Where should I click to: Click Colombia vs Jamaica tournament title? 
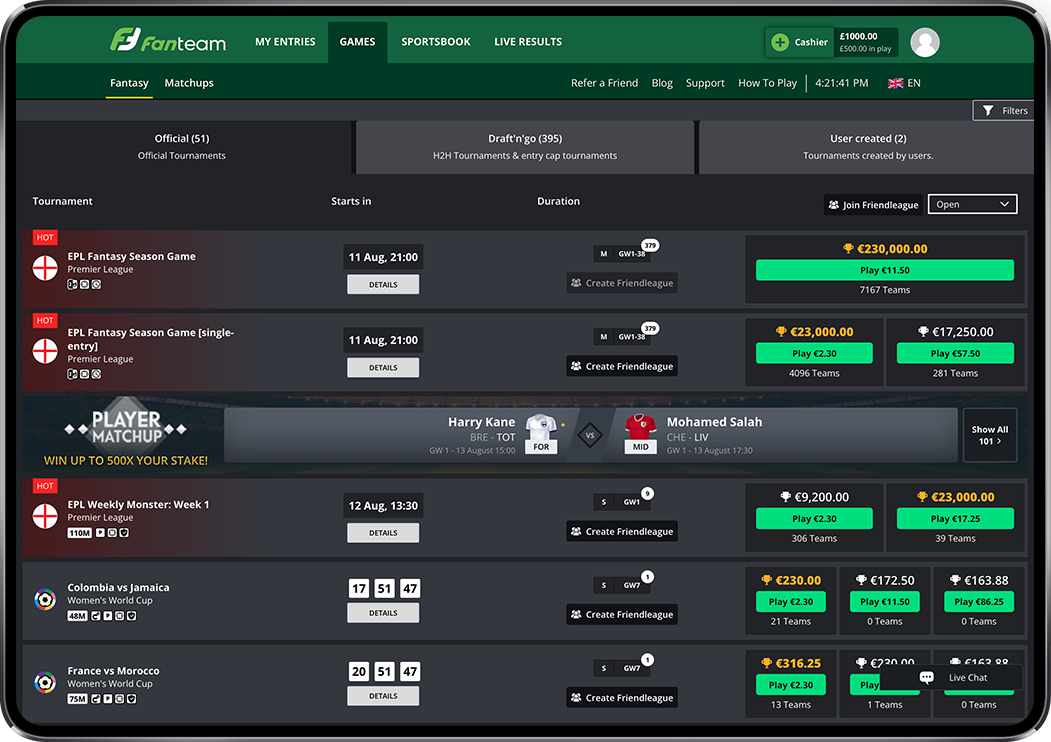(118, 587)
